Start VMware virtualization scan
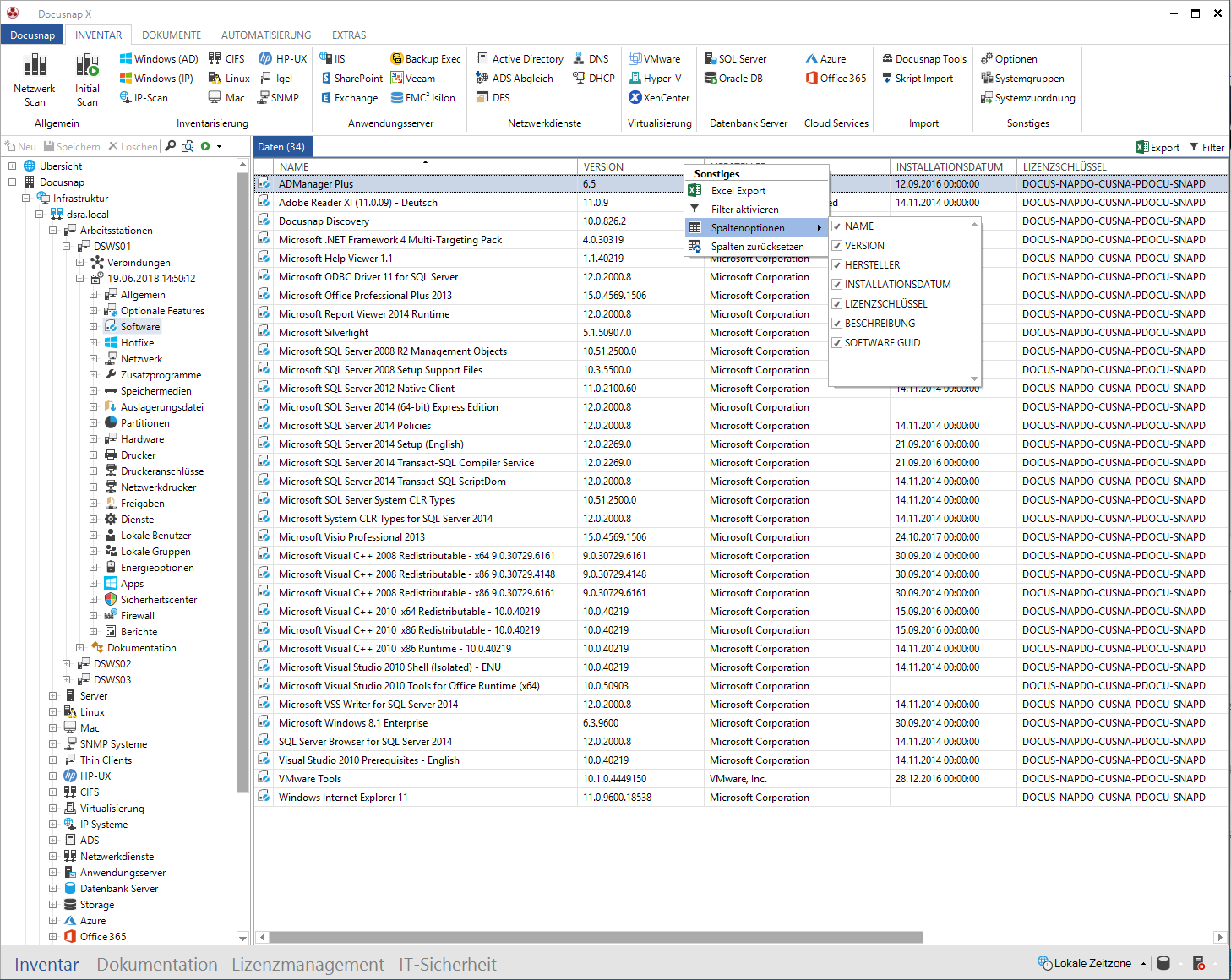1231x980 pixels. tap(654, 59)
